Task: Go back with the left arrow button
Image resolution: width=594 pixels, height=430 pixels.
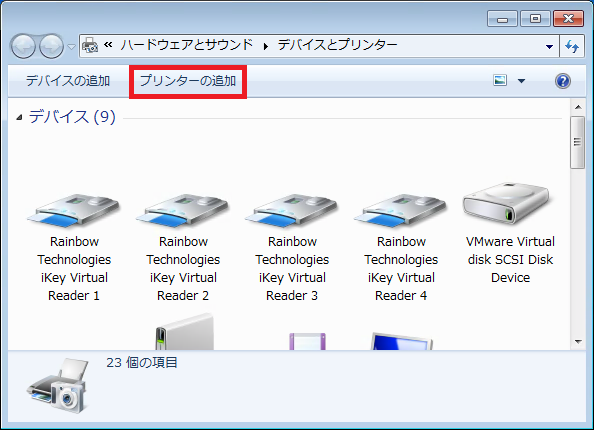Action: click(x=23, y=47)
